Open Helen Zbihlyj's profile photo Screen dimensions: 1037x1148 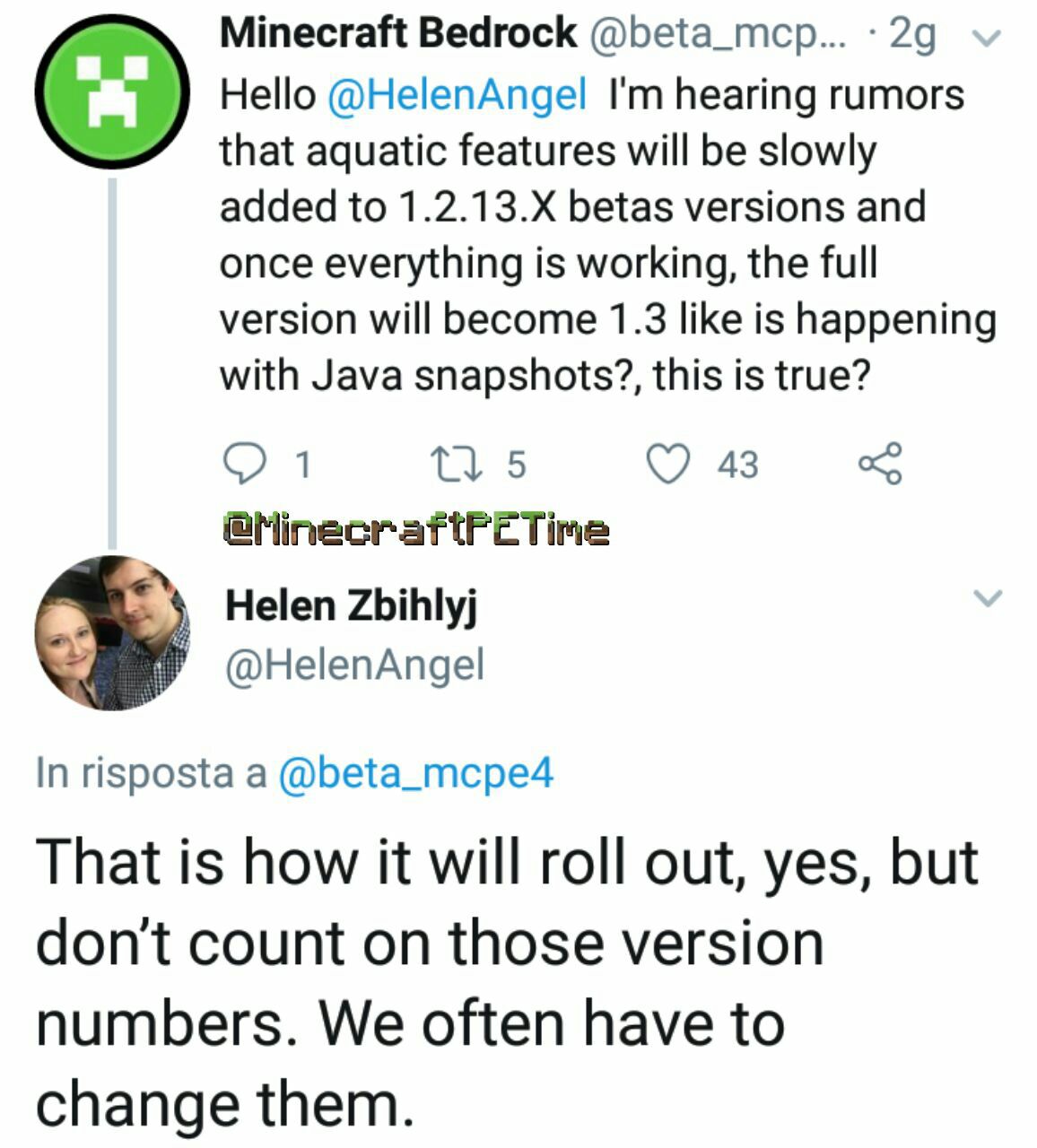(112, 633)
